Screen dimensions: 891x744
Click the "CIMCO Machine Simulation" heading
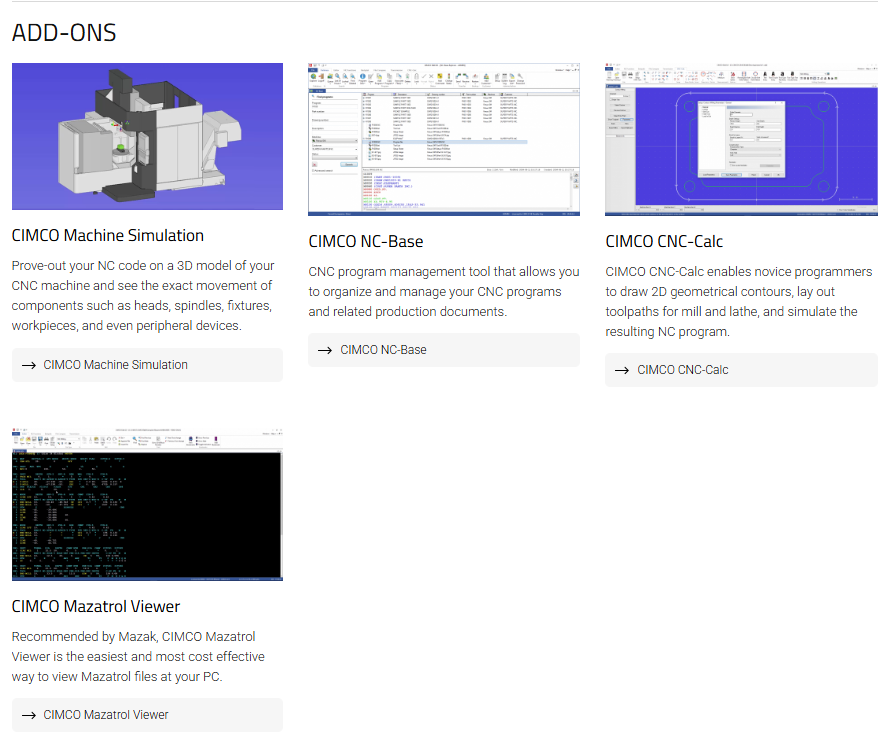(x=108, y=235)
